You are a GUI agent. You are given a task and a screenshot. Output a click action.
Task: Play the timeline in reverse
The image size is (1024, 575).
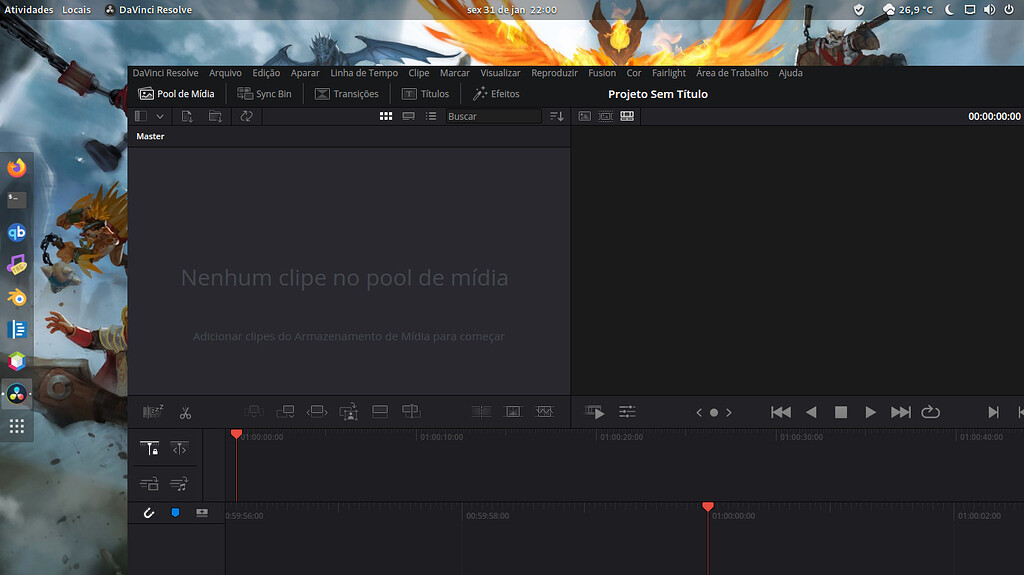tap(811, 412)
